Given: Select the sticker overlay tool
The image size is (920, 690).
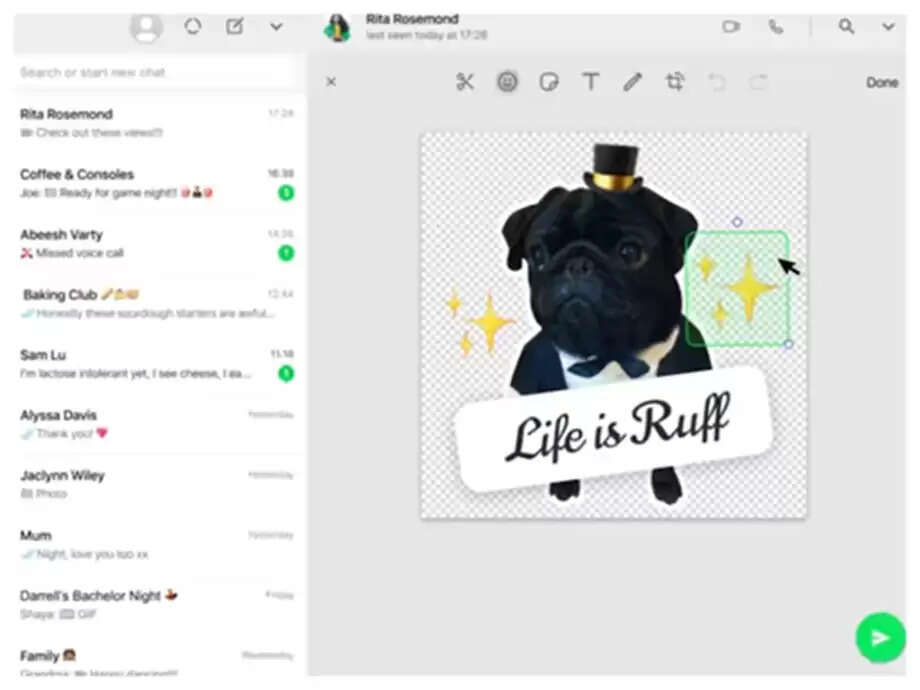Looking at the screenshot, I should point(549,82).
